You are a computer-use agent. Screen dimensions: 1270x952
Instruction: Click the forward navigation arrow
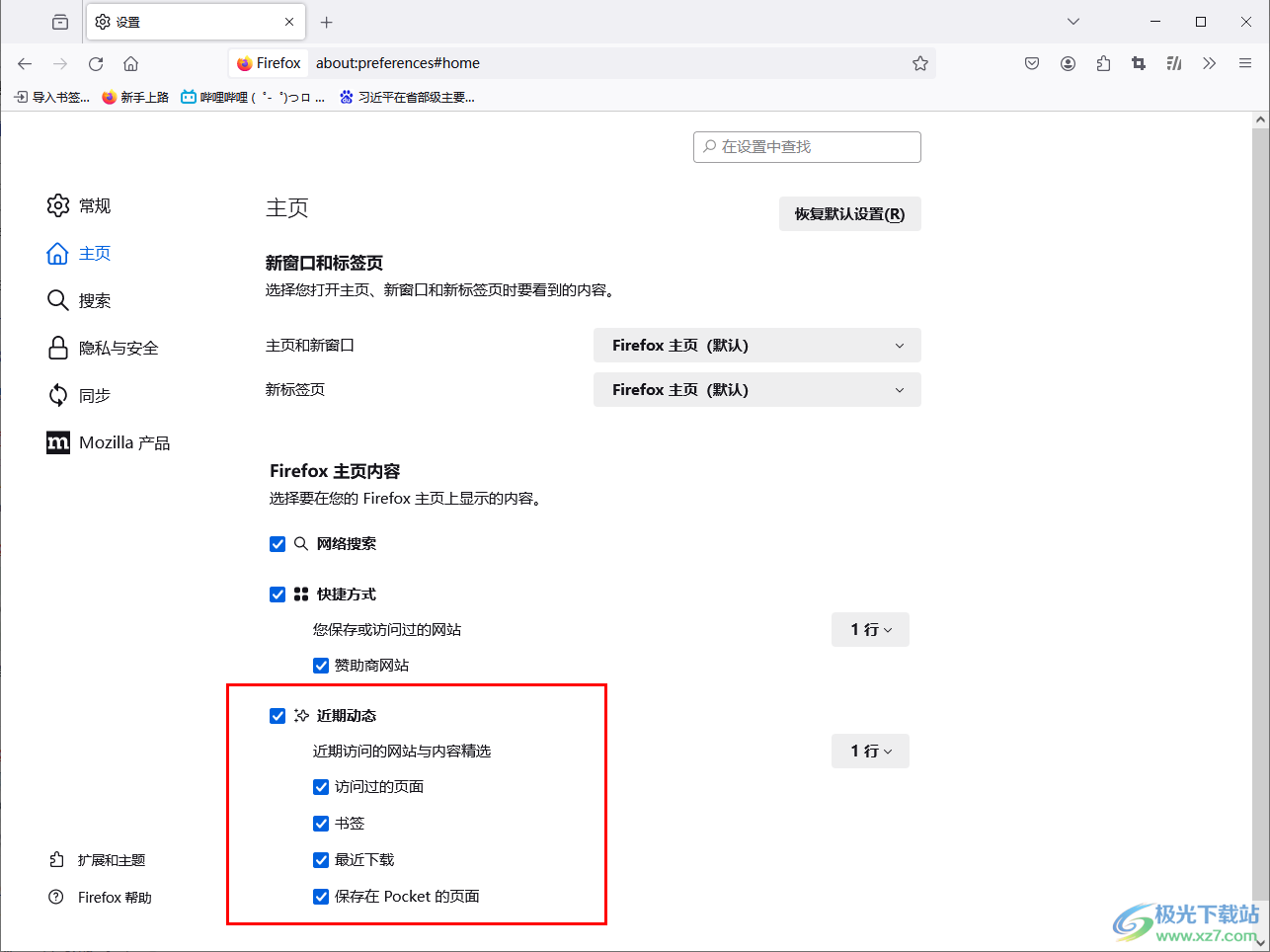(60, 63)
